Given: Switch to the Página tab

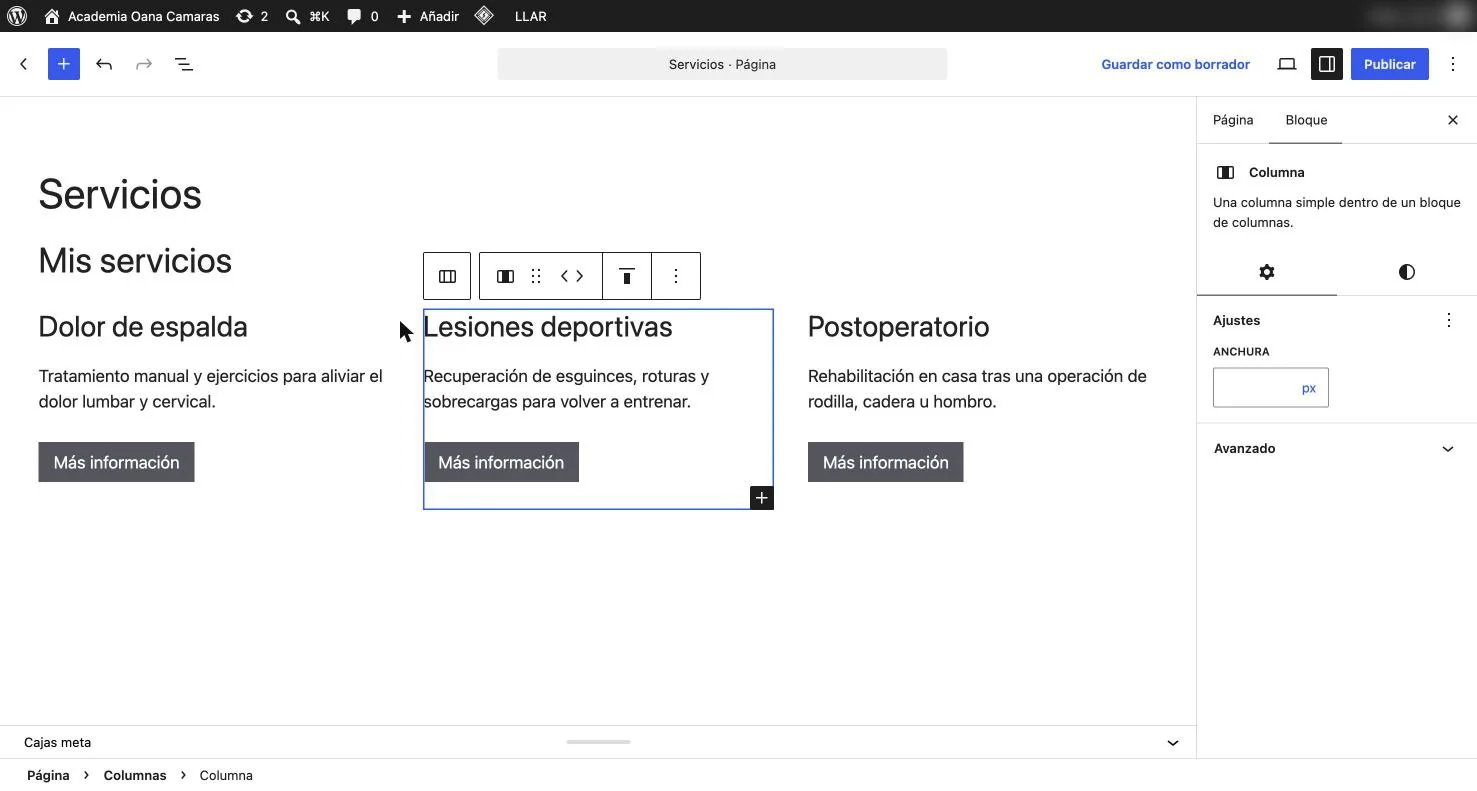Looking at the screenshot, I should point(1233,120).
